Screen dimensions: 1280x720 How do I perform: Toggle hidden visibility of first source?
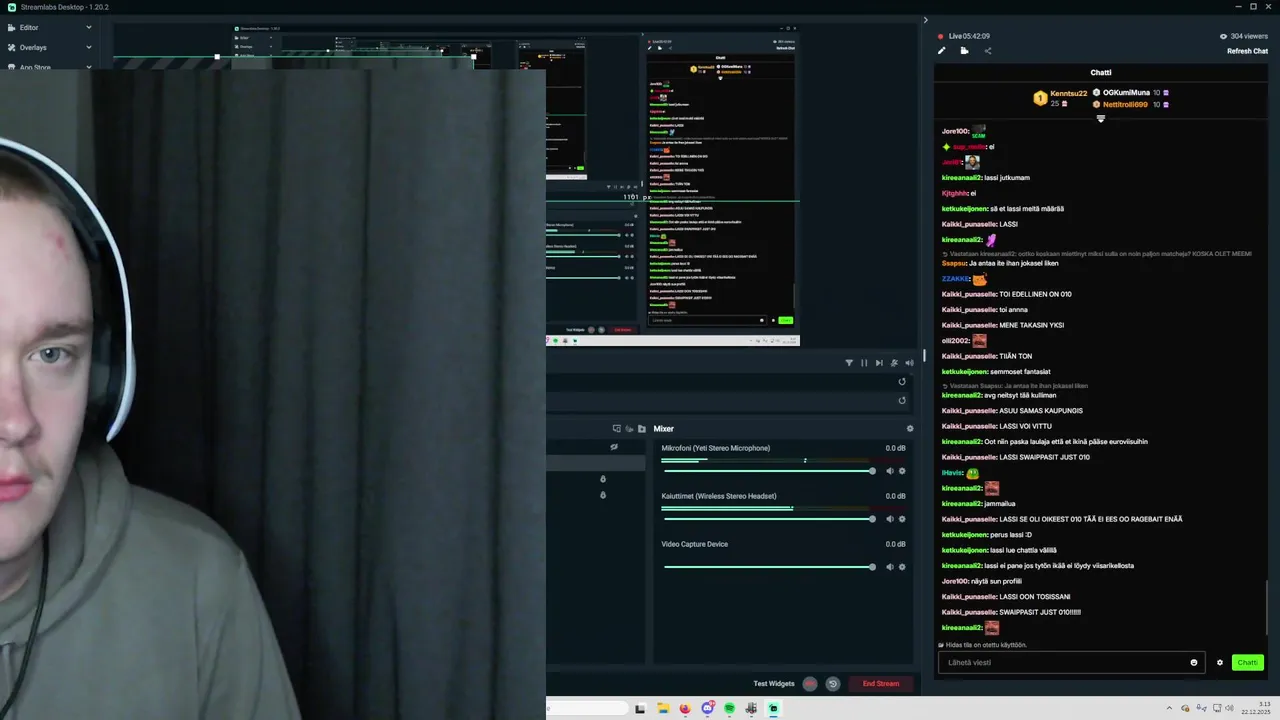pos(614,448)
